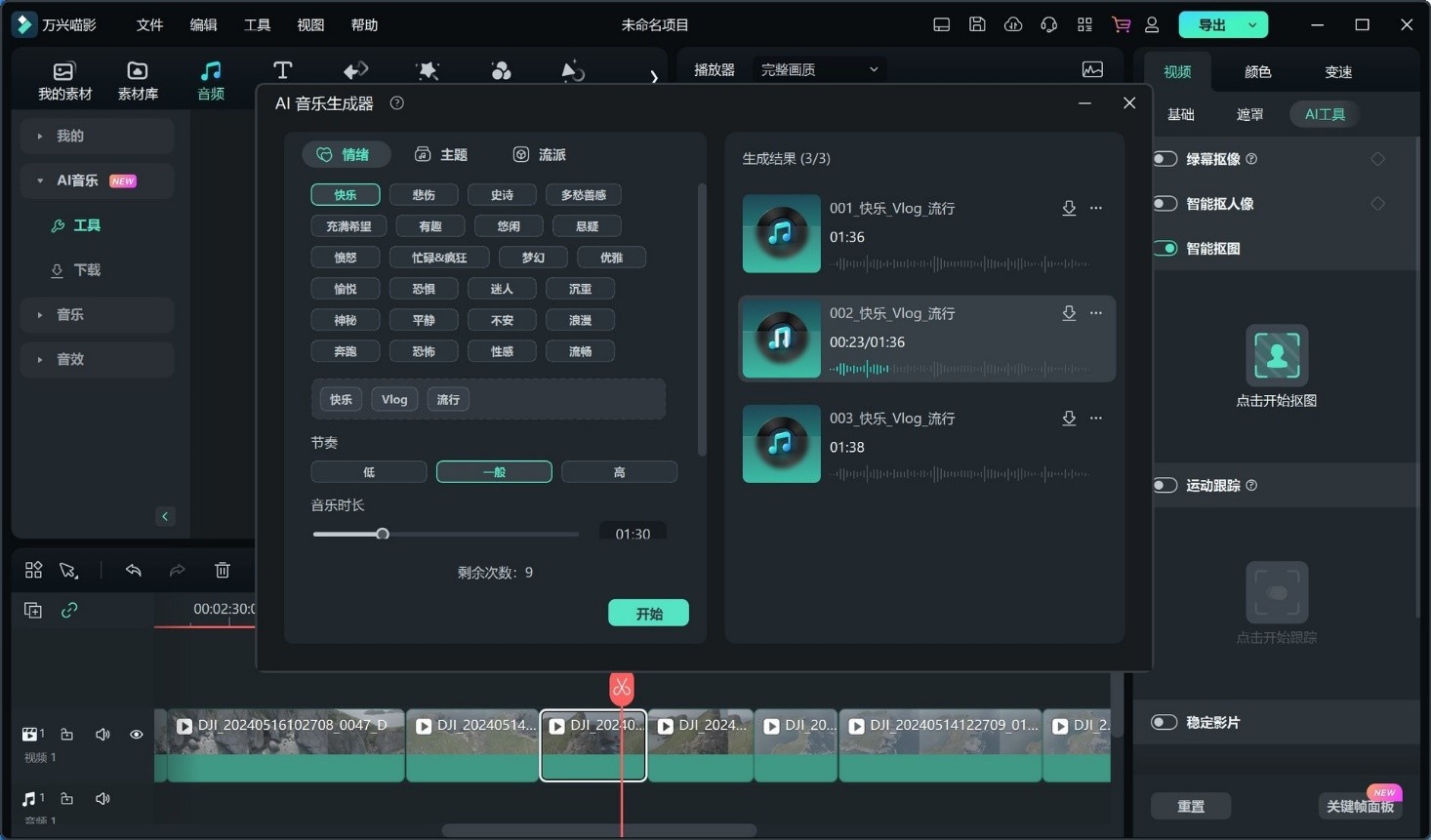This screenshot has height=840, width=1431.
Task: Open the 素材库 stock media panel
Action: pos(138,80)
